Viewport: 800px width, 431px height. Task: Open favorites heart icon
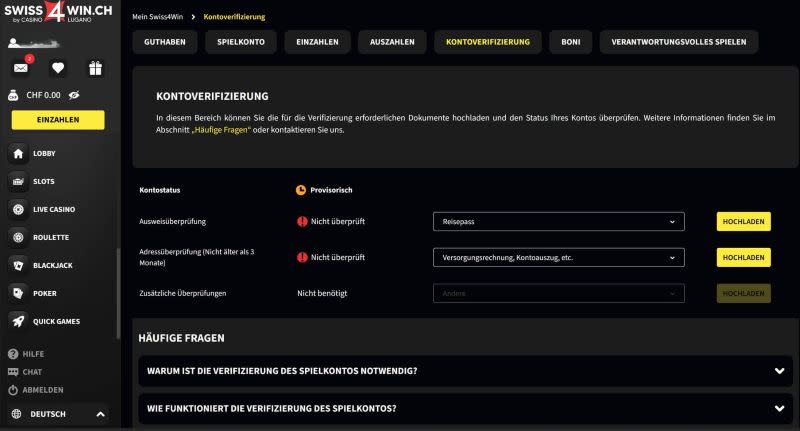pyautogui.click(x=58, y=68)
